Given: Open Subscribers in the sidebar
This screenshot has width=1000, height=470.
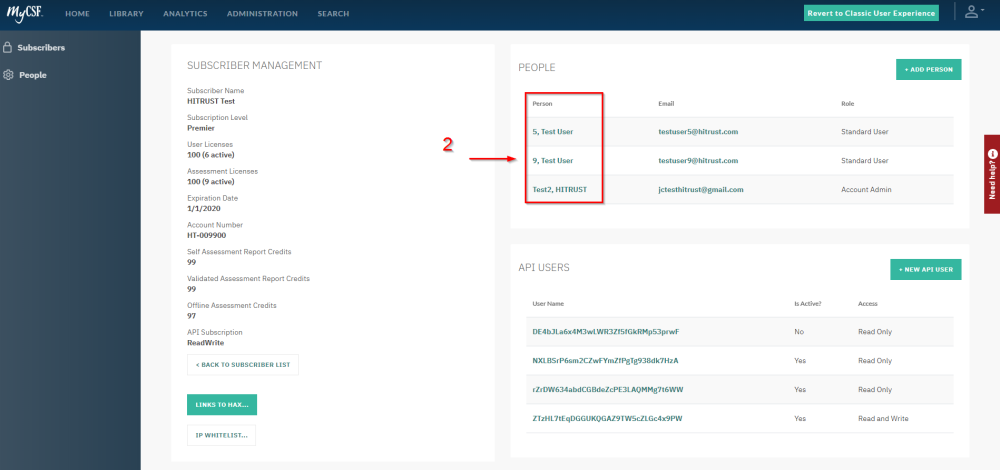Looking at the screenshot, I should click(x=41, y=48).
